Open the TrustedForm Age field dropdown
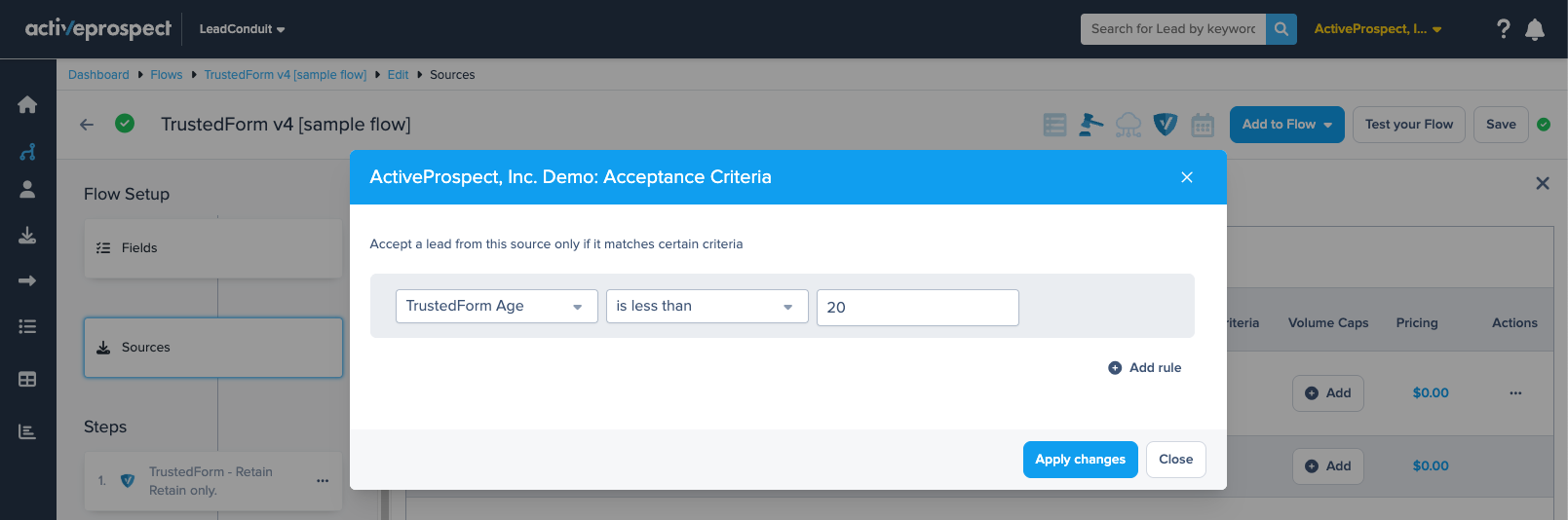Viewport: 1568px width, 520px height. [x=496, y=306]
